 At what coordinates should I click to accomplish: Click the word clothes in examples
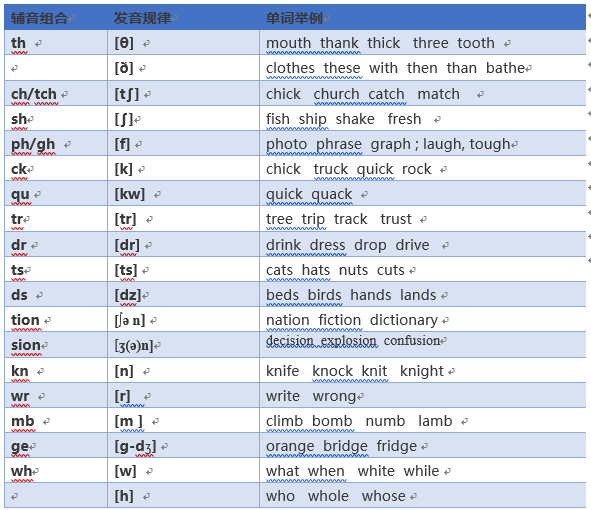pyautogui.click(x=290, y=68)
